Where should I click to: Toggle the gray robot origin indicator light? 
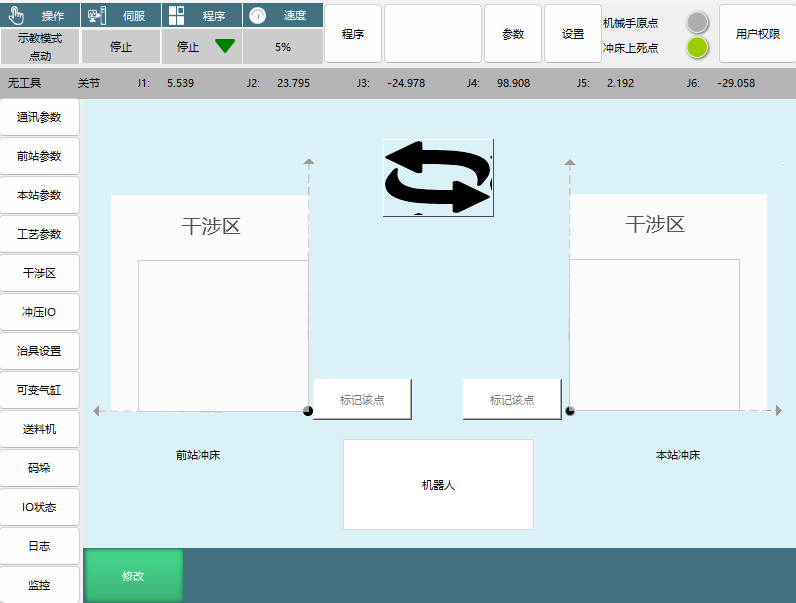coord(698,22)
